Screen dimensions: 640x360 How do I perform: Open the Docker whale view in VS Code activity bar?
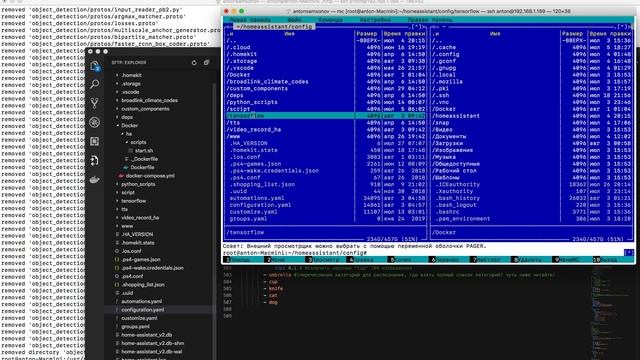[x=94, y=180]
